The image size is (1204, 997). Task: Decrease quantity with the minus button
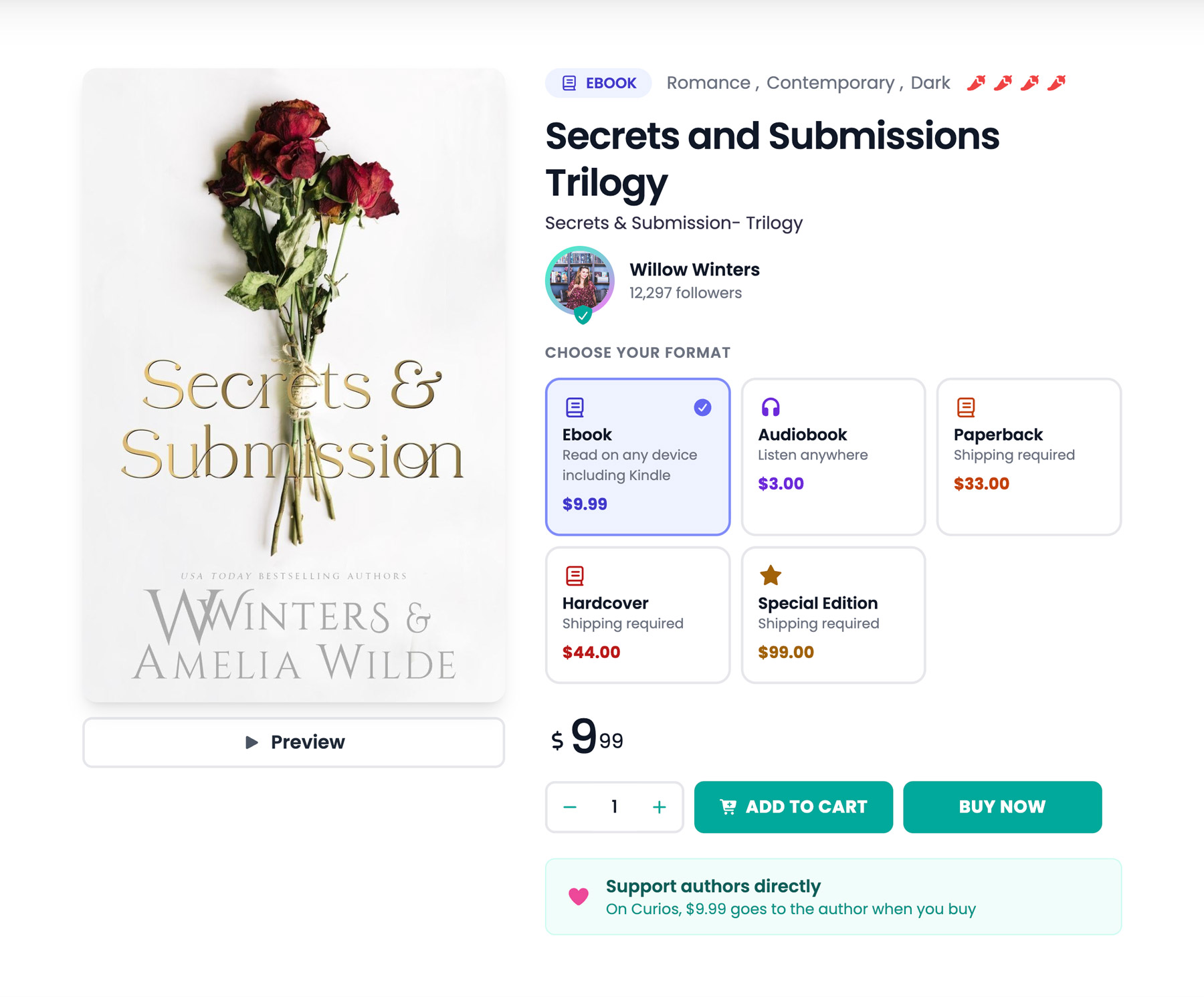pos(570,807)
